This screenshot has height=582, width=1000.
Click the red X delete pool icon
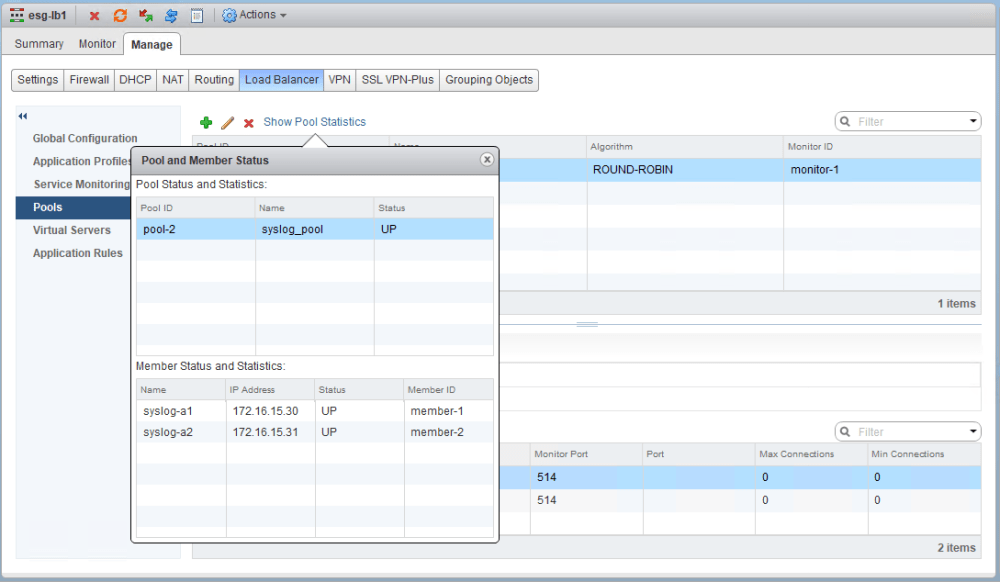[249, 123]
